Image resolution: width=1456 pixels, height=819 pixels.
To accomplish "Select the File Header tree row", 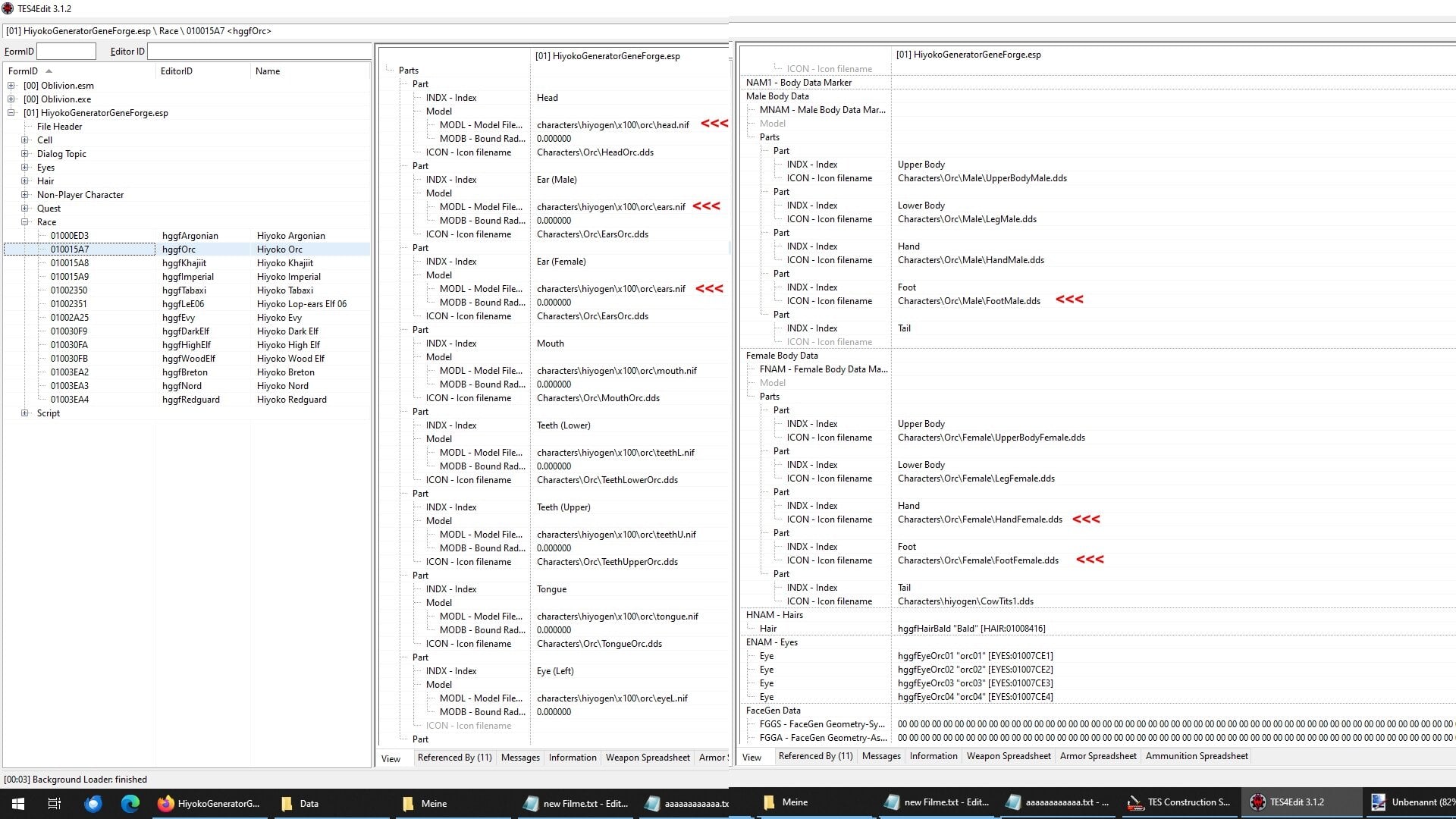I will [59, 127].
